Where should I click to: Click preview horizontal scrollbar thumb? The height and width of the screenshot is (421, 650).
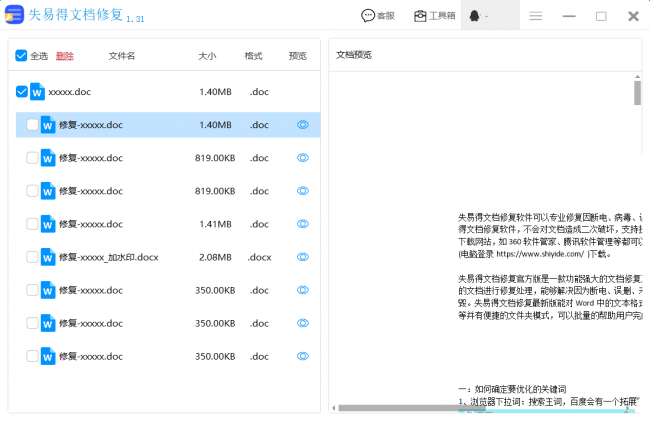pos(412,408)
